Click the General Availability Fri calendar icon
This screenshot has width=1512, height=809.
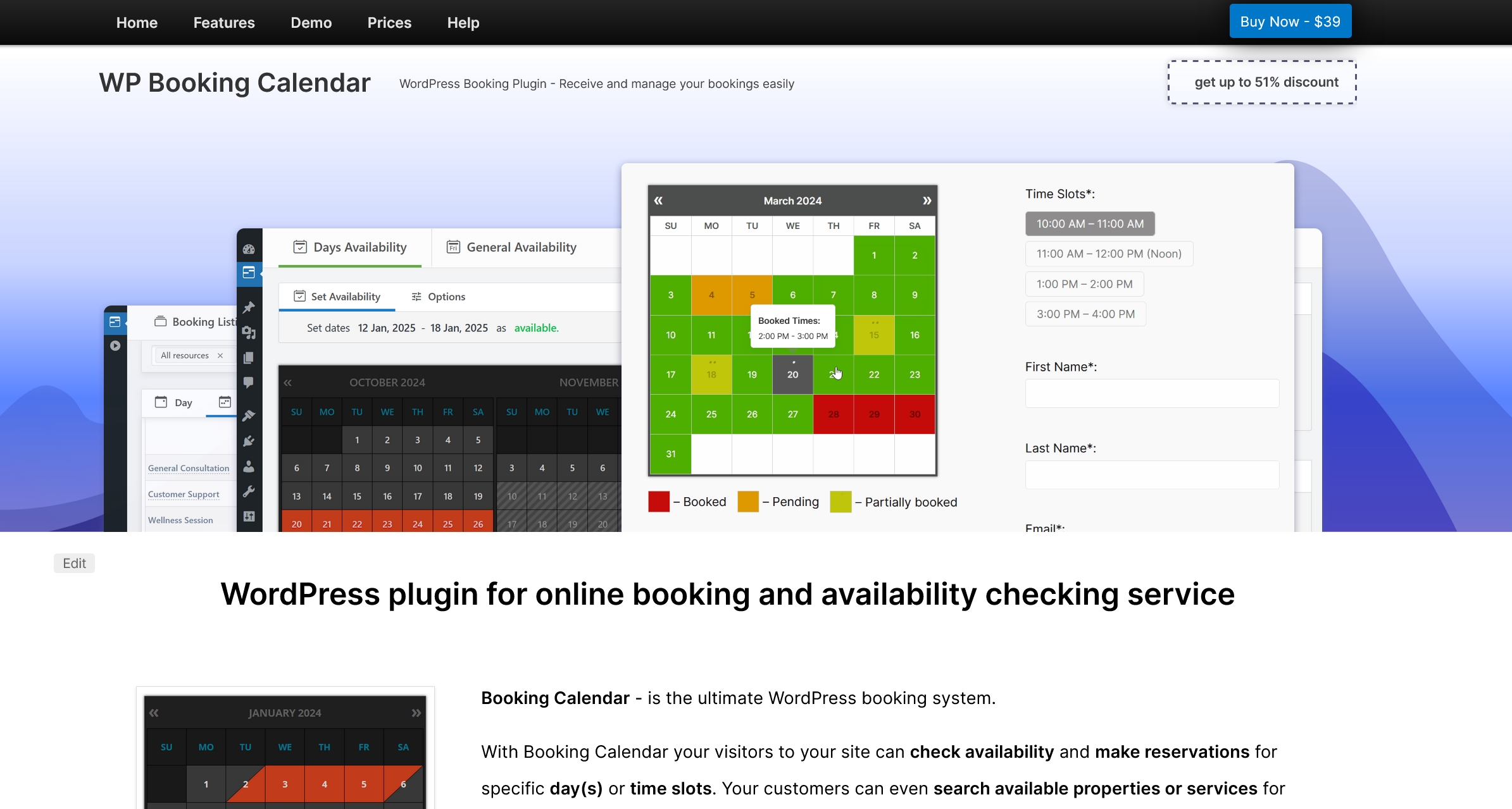(453, 247)
